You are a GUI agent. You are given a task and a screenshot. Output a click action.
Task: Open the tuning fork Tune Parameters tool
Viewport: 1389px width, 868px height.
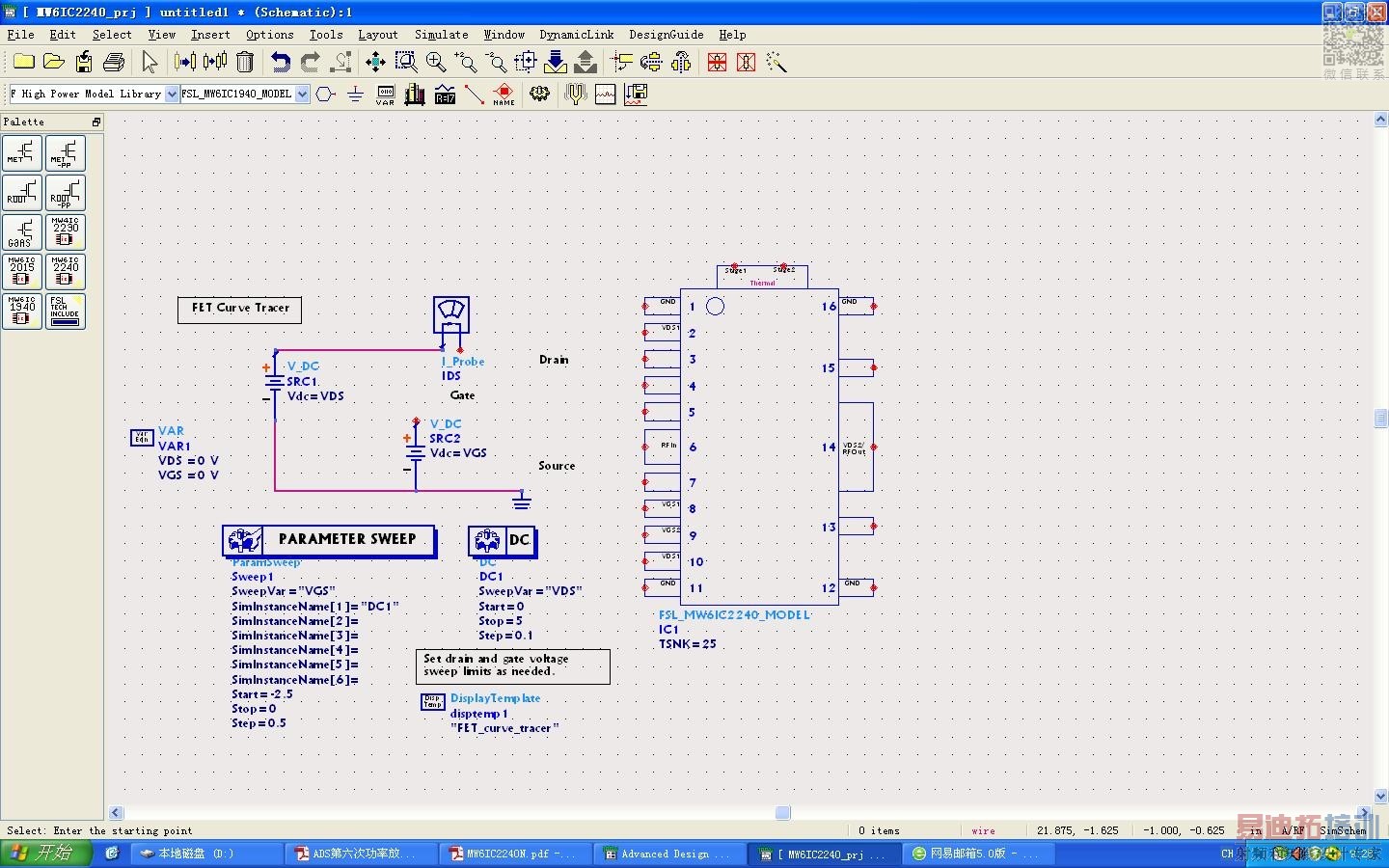click(x=576, y=94)
